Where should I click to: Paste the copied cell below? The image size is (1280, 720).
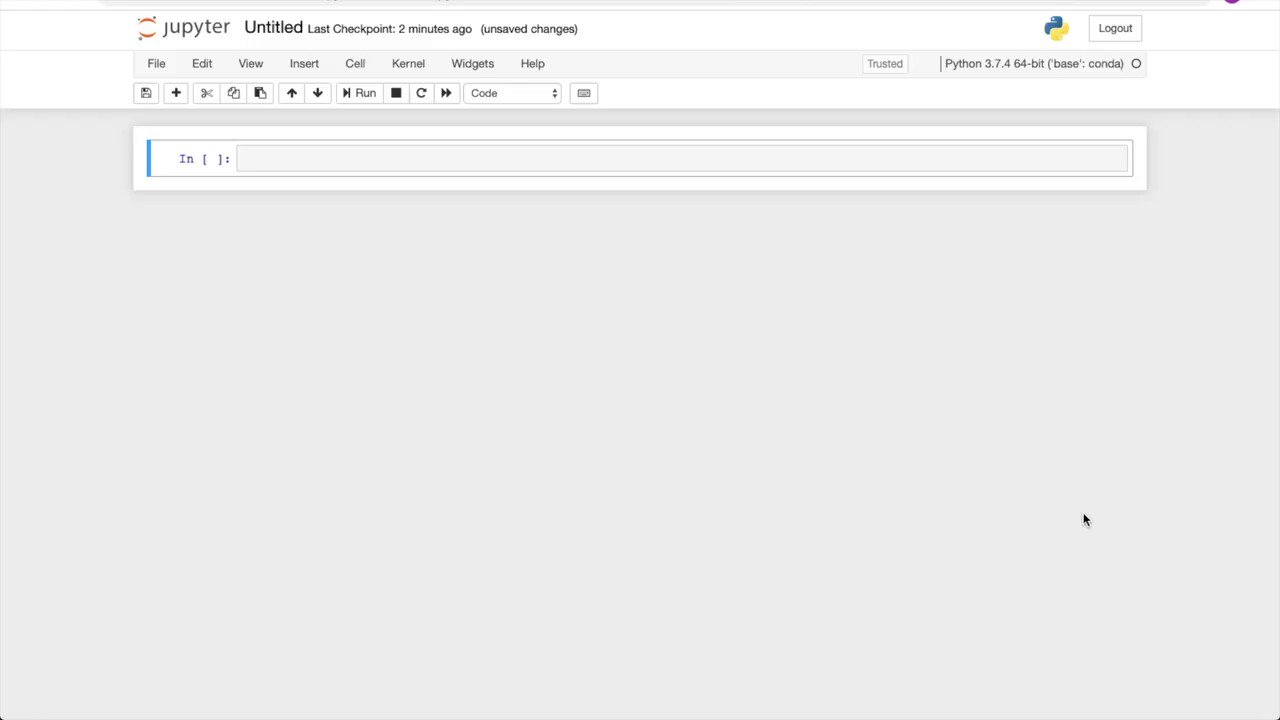pos(260,93)
